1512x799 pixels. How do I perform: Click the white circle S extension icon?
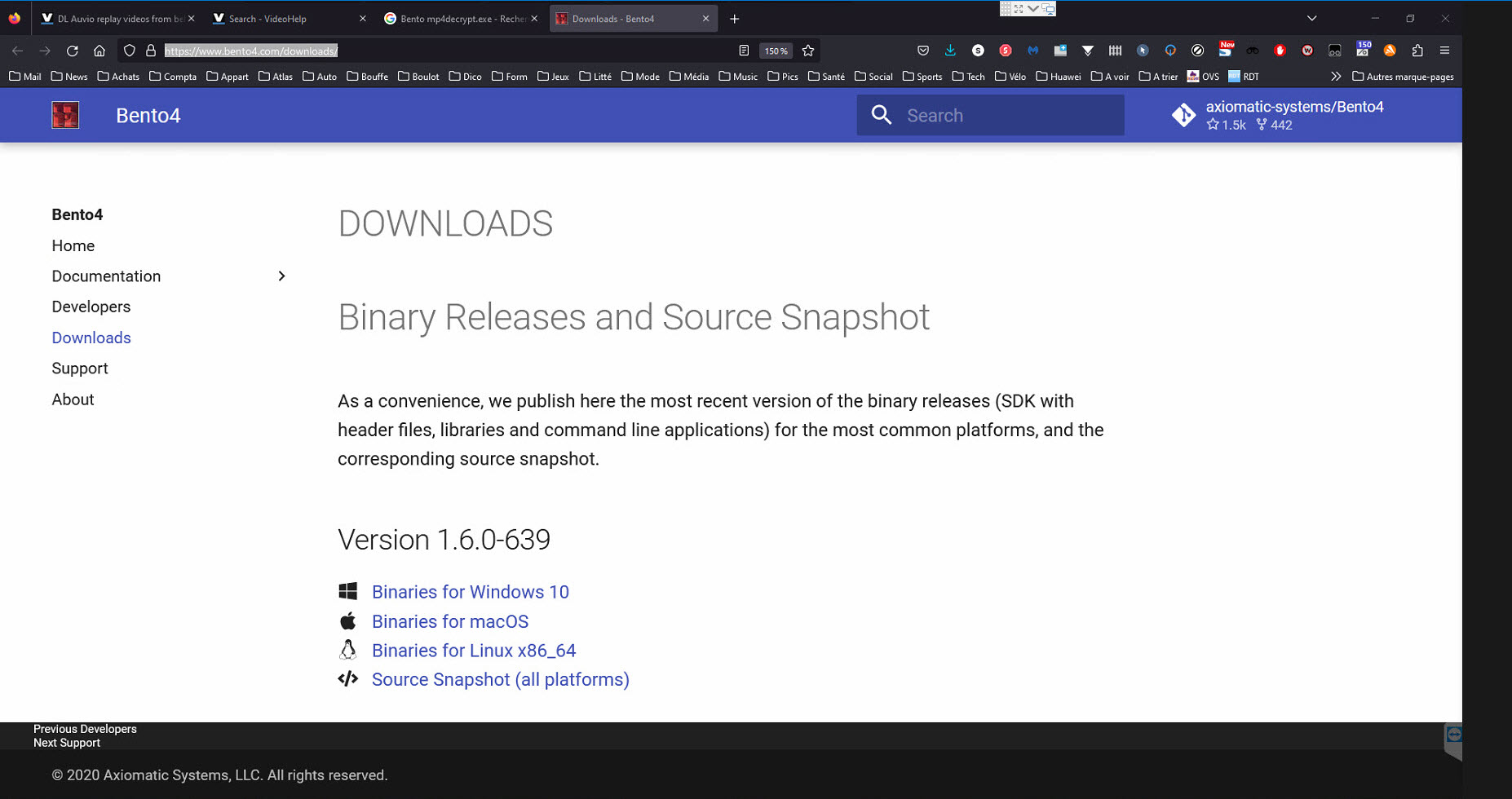click(x=978, y=51)
